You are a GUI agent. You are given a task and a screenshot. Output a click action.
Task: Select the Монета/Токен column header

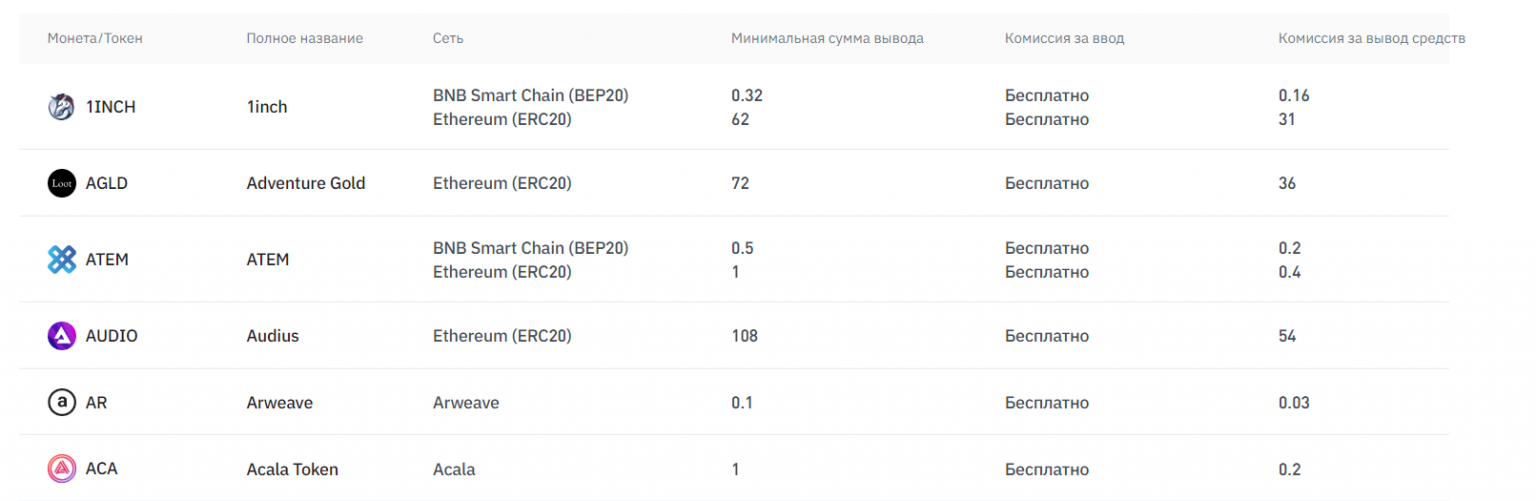95,39
